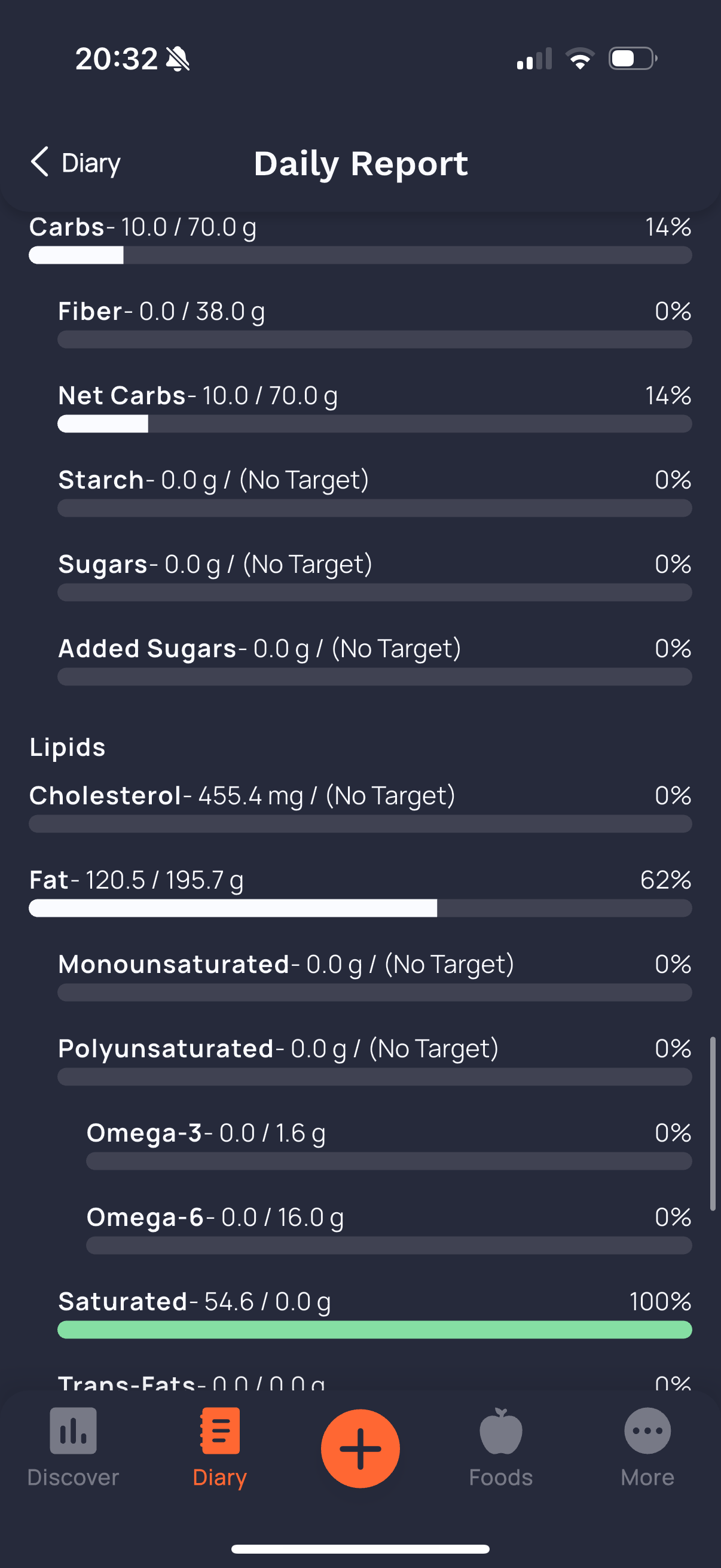Viewport: 721px width, 1568px height.
Task: Tap the Daily Report title
Action: pyautogui.click(x=361, y=163)
